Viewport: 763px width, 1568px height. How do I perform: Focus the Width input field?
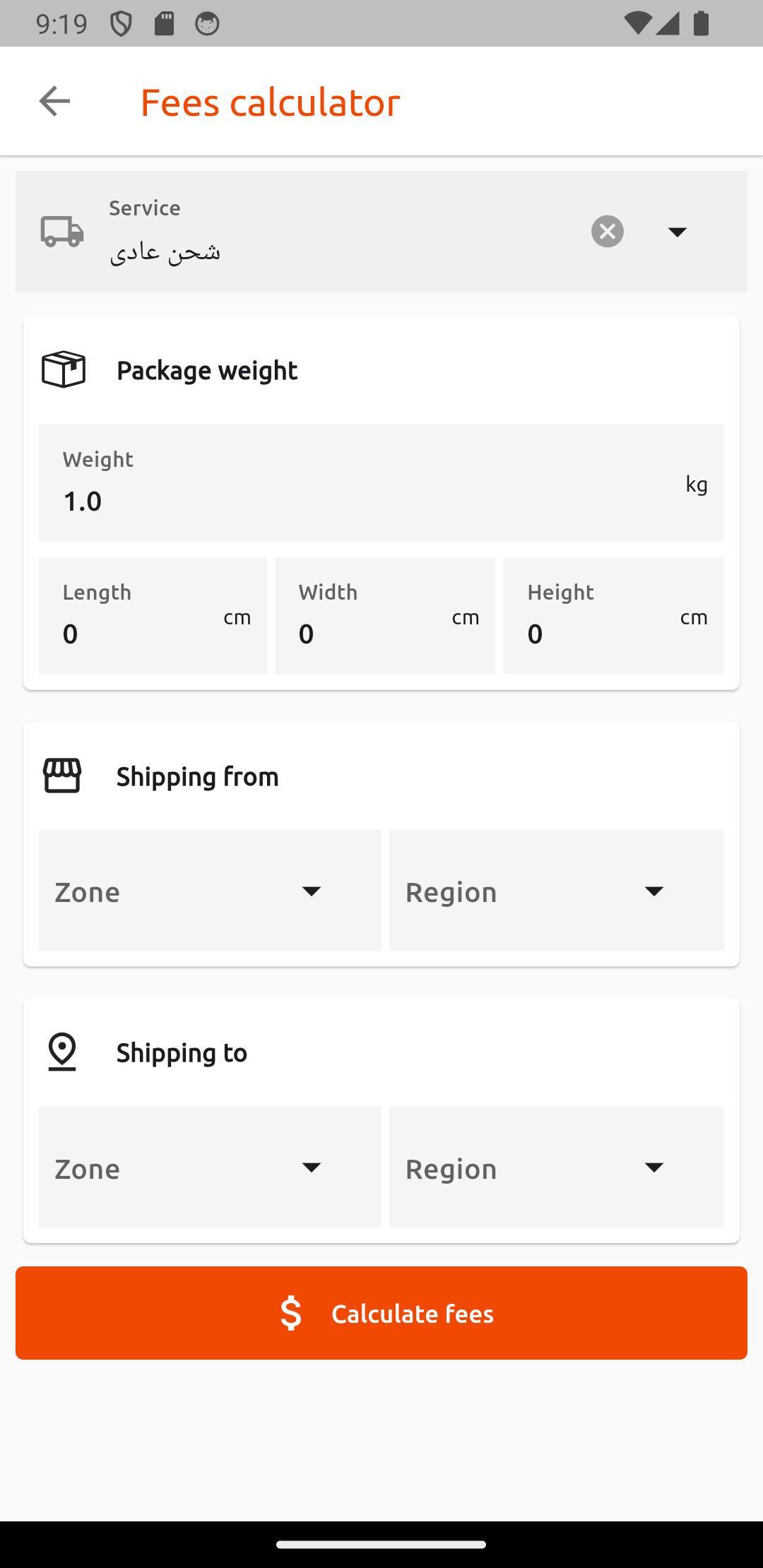(385, 616)
